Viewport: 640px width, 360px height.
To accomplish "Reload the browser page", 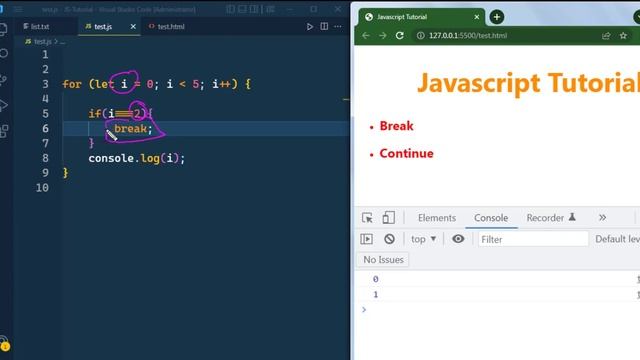I will point(400,36).
